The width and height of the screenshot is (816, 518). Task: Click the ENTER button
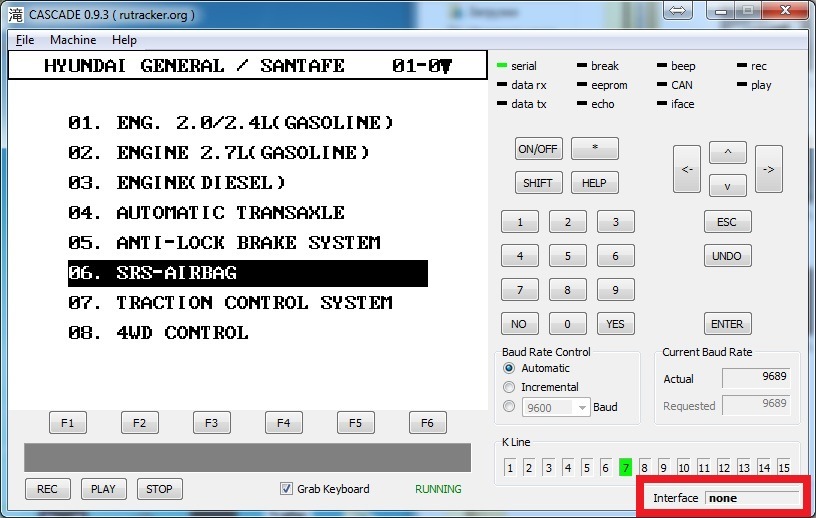[x=727, y=324]
